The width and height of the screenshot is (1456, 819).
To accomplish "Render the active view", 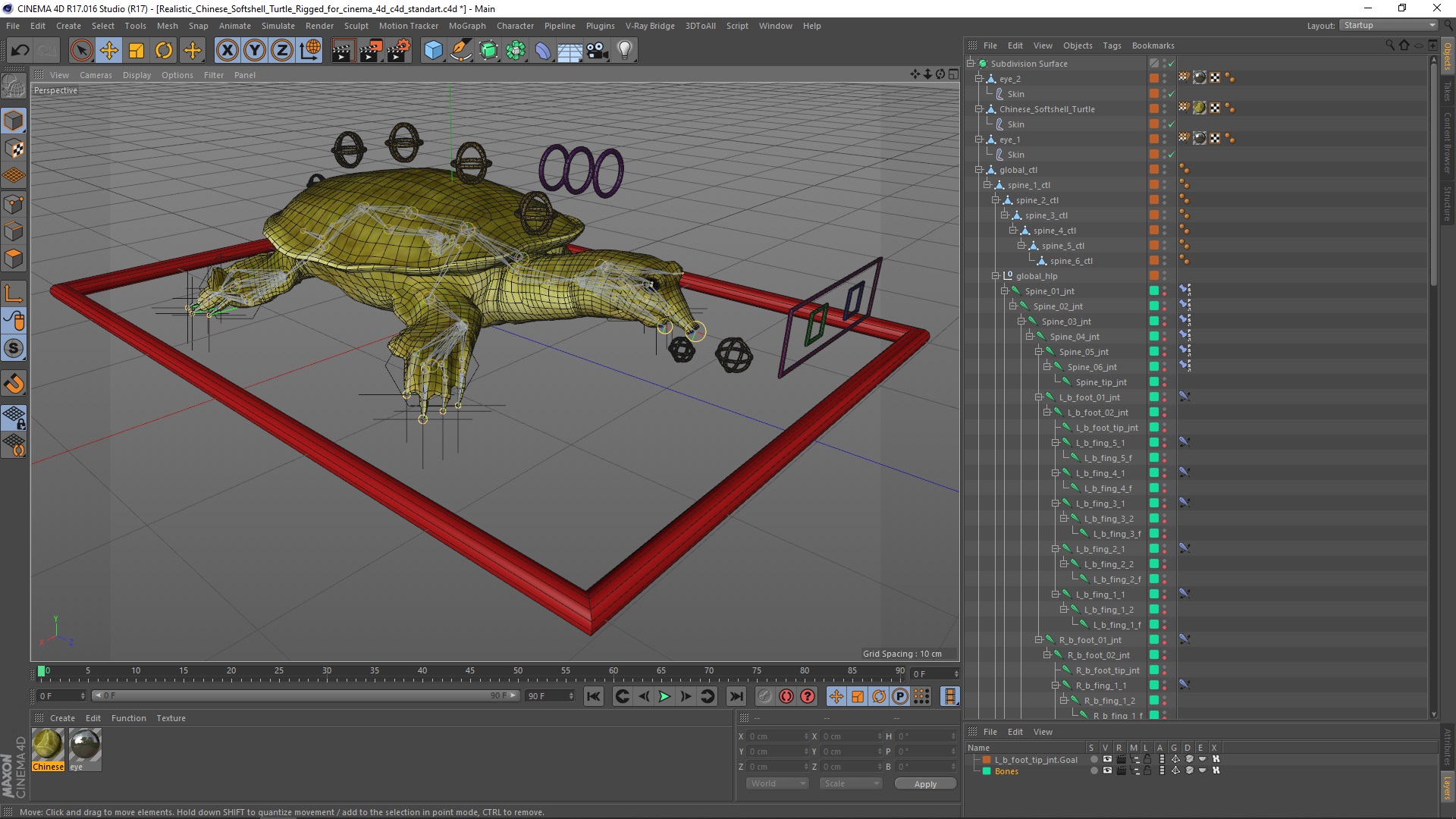I will click(x=343, y=51).
